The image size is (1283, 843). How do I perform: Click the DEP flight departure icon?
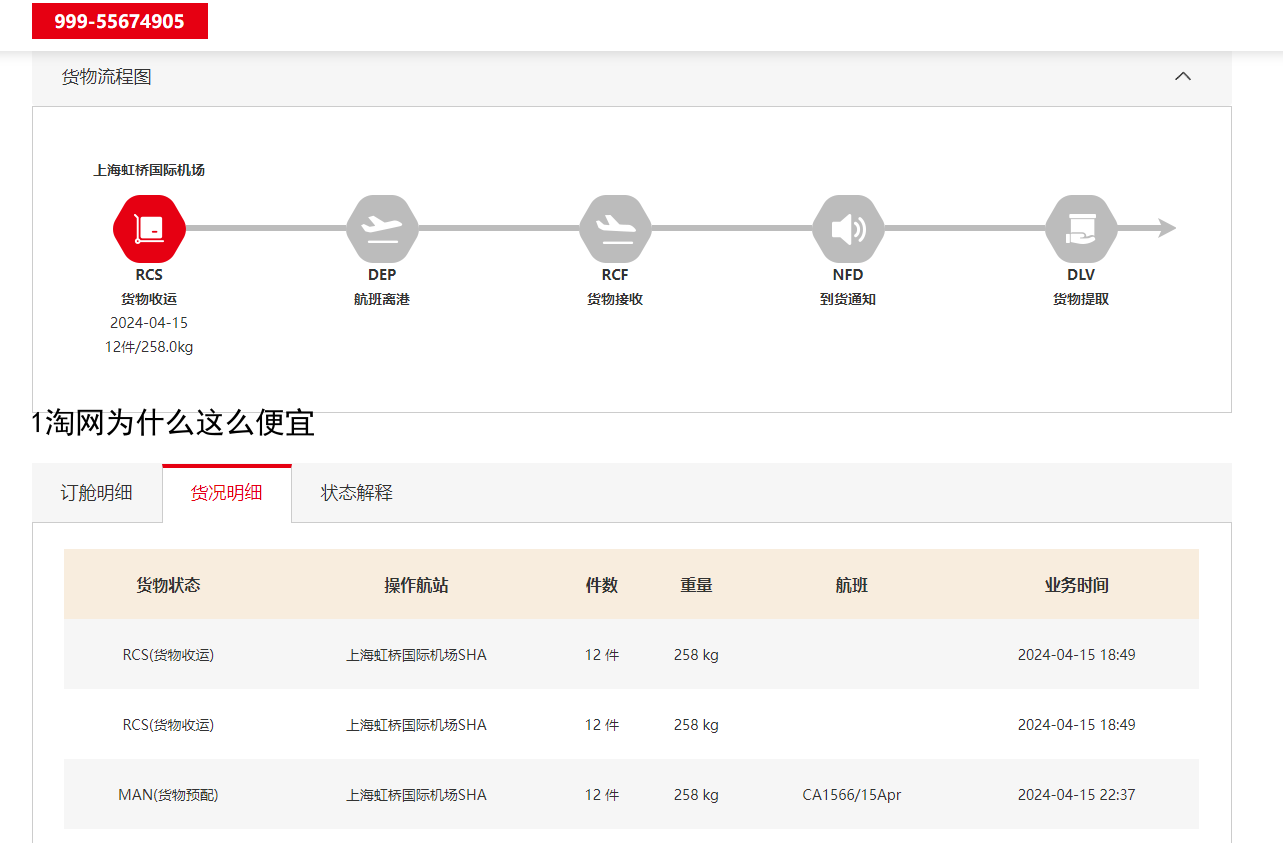coord(382,229)
